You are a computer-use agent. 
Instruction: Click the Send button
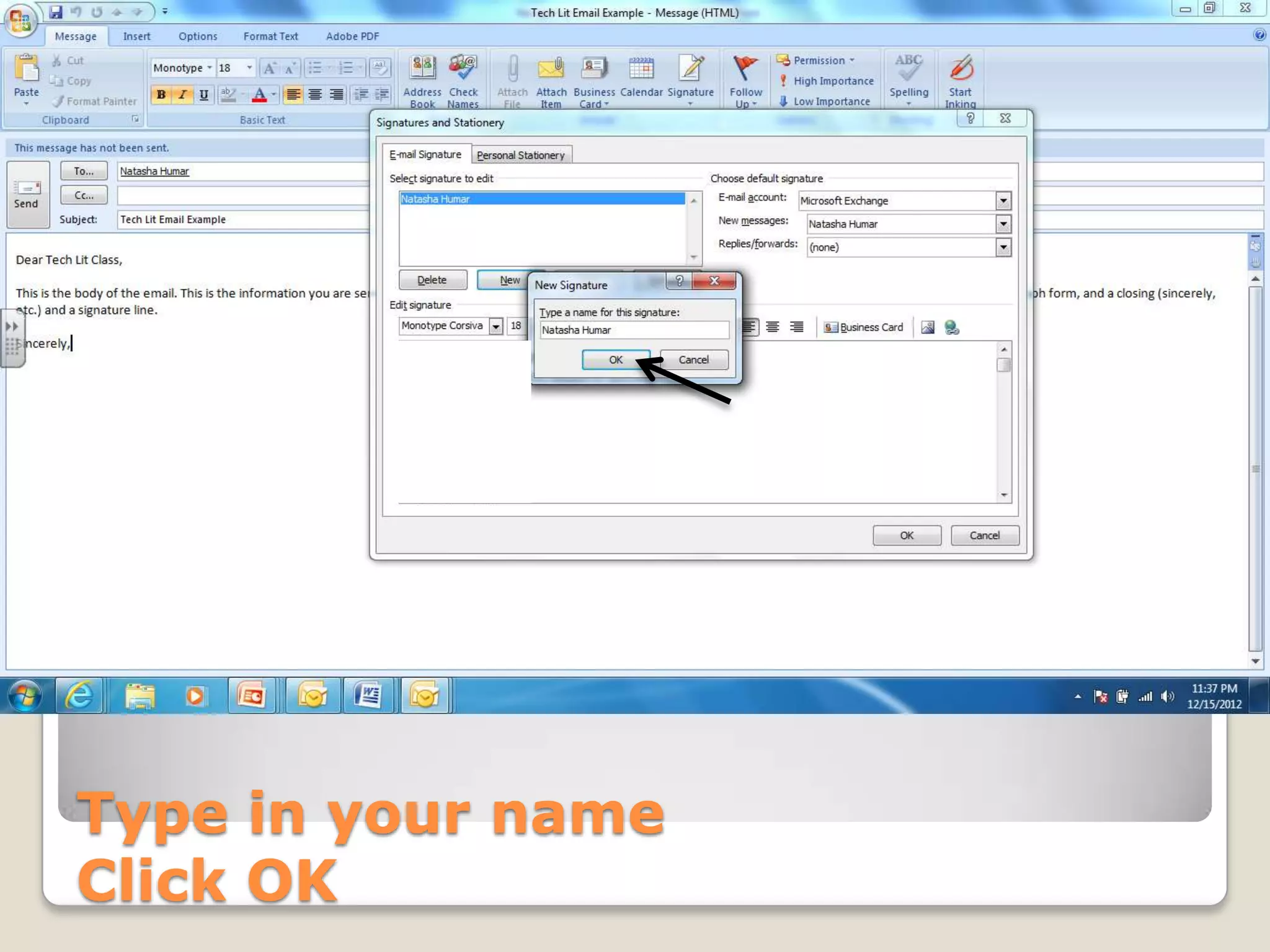(x=27, y=195)
